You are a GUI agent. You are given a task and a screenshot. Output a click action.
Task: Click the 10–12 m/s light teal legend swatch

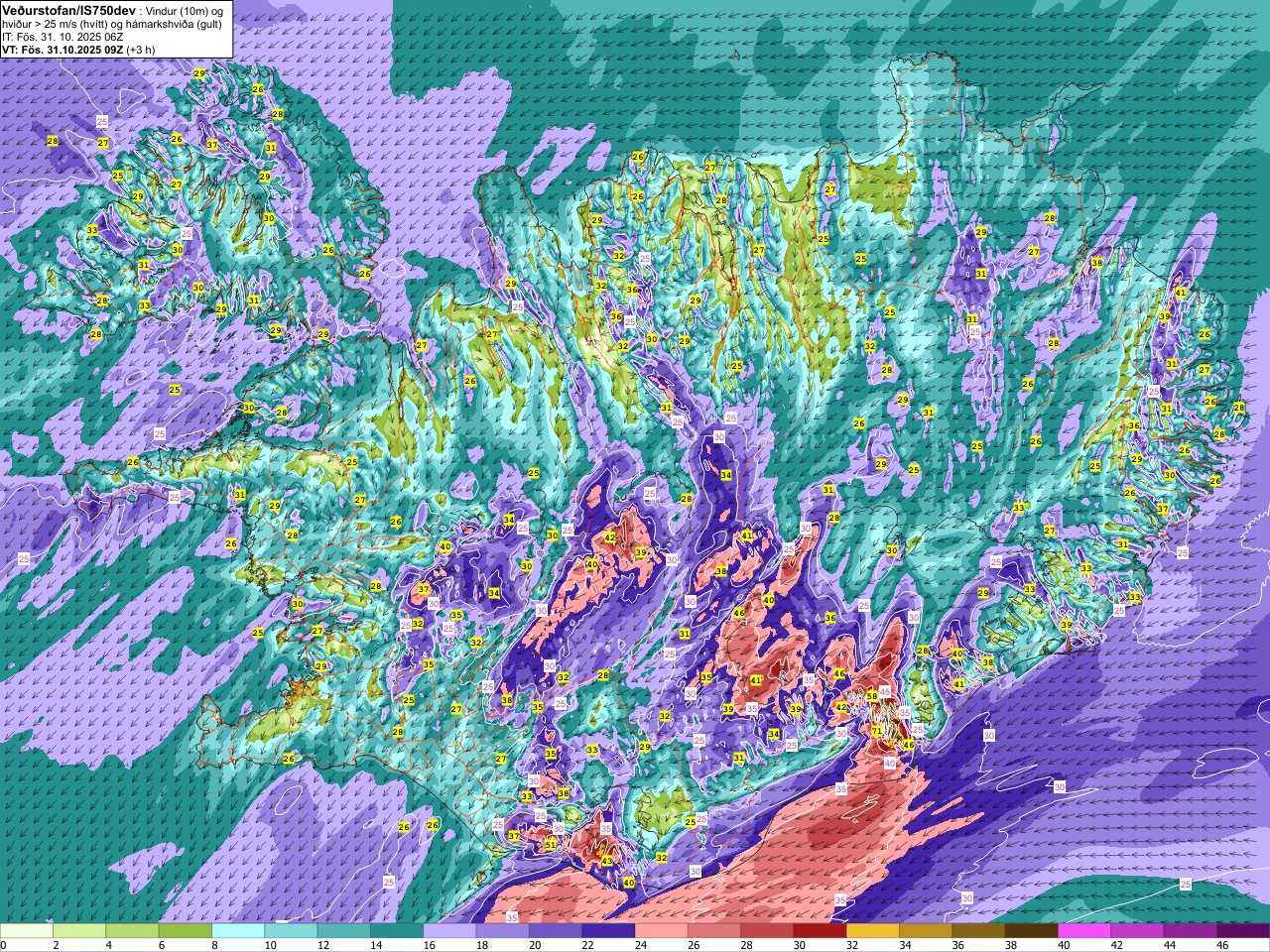point(291,931)
